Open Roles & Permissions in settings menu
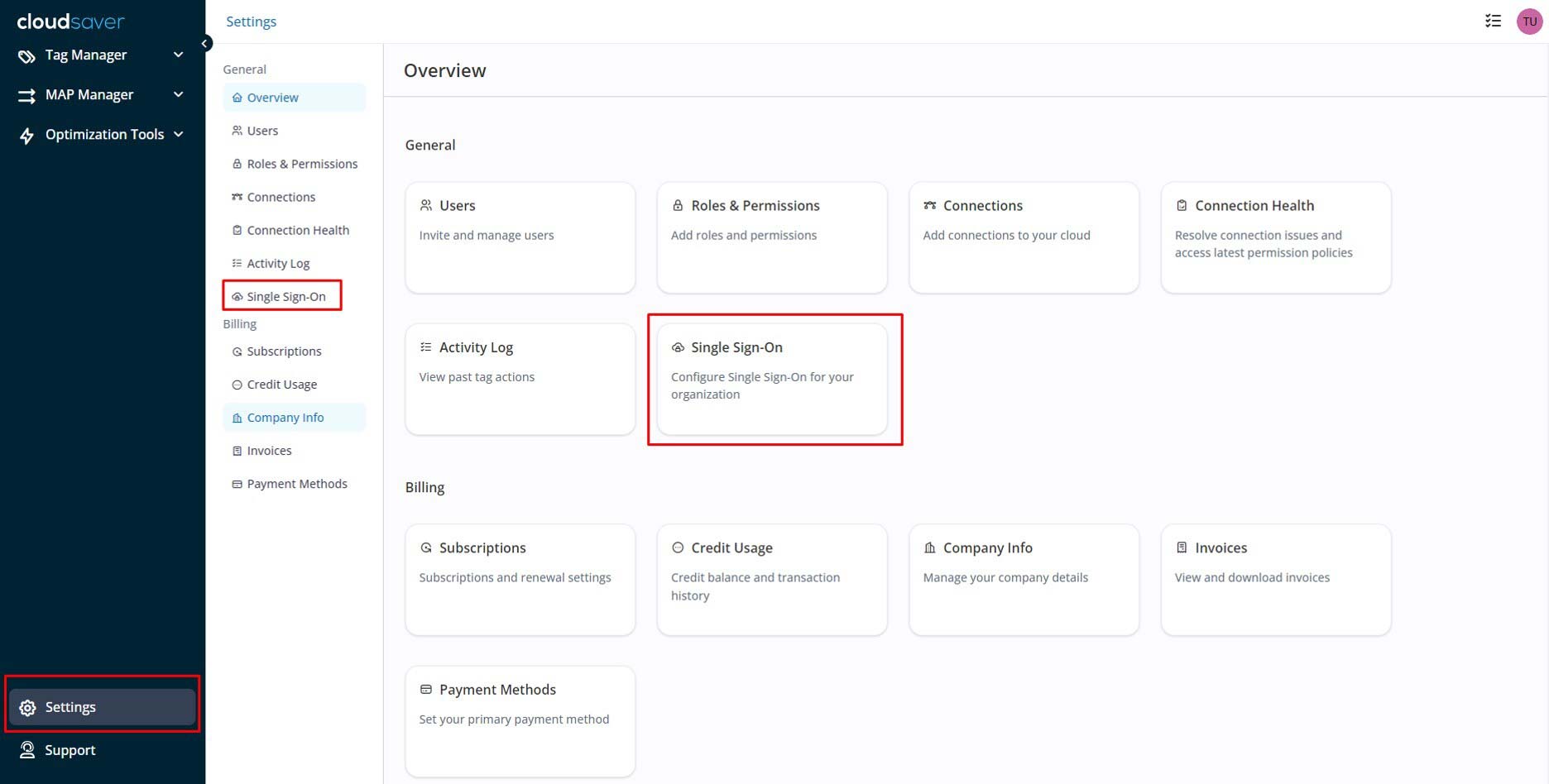The width and height of the screenshot is (1549, 784). coord(301,164)
